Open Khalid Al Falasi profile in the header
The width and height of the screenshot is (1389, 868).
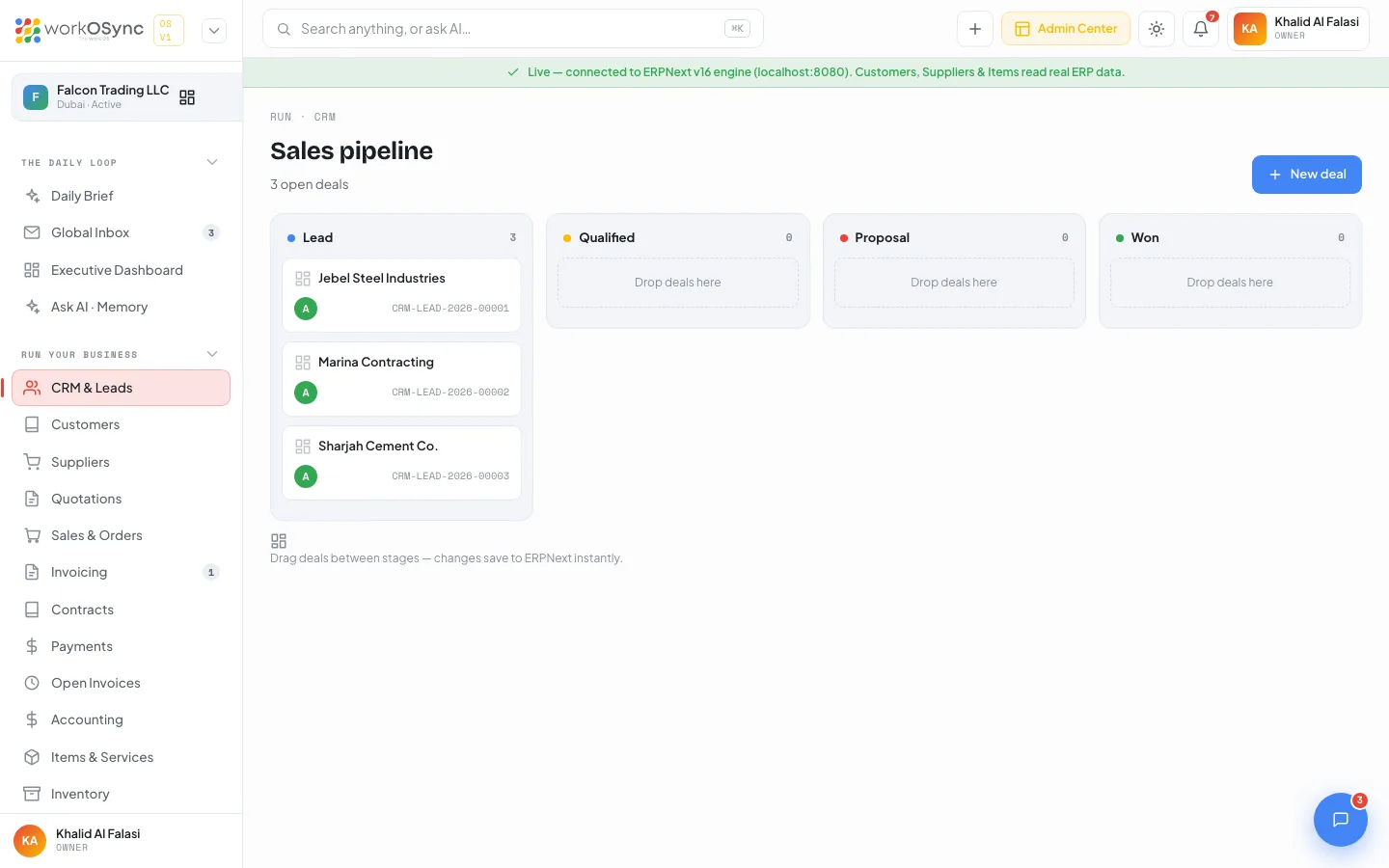[1298, 29]
